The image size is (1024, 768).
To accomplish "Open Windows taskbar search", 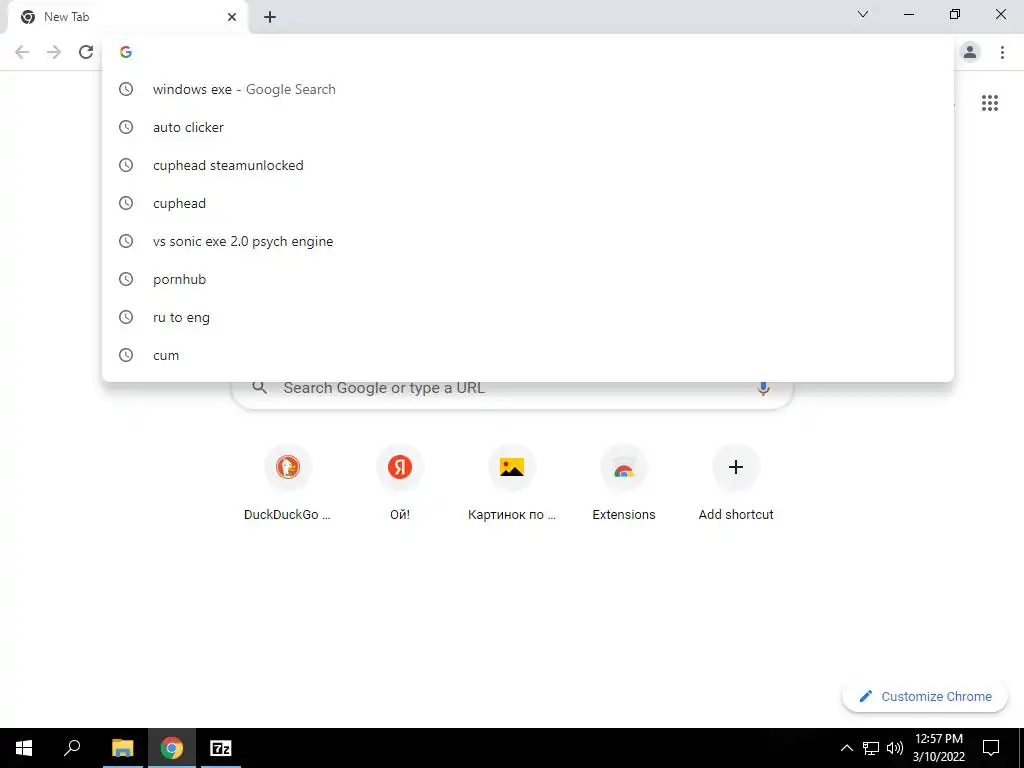I will coord(72,748).
